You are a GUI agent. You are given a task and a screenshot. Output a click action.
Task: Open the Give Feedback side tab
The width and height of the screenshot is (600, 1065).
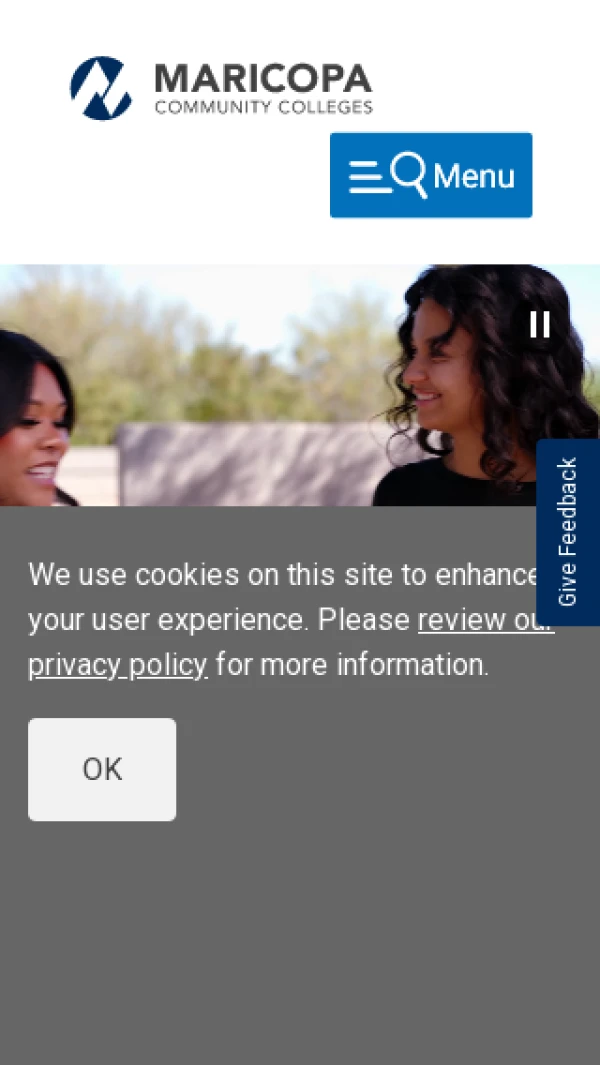coord(567,532)
